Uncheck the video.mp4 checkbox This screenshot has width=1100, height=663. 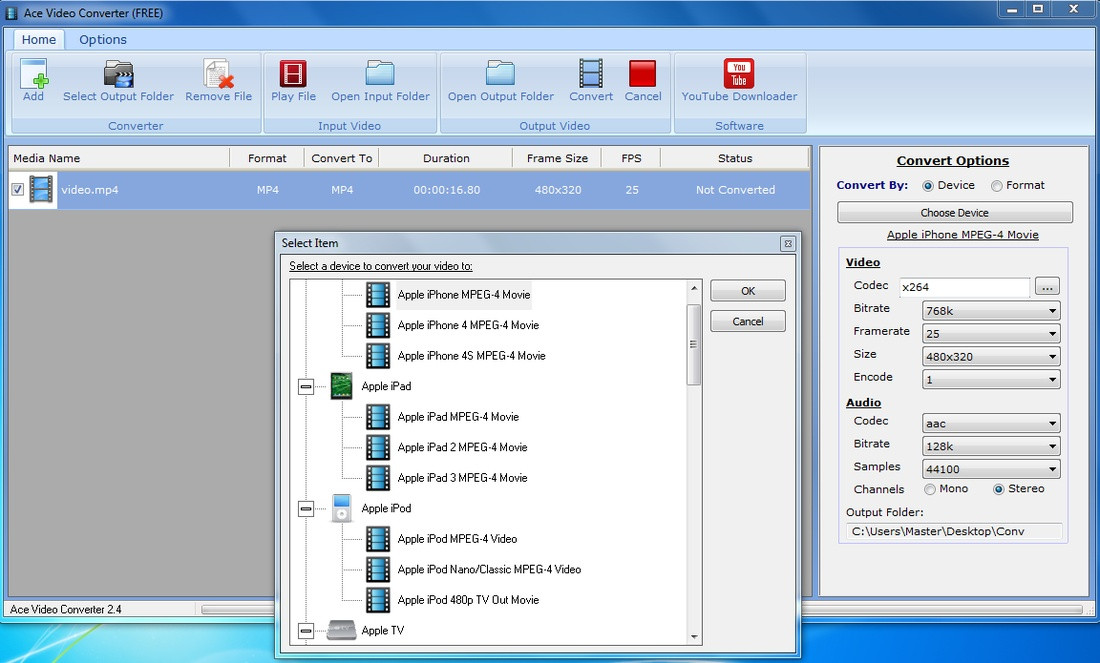click(x=18, y=189)
